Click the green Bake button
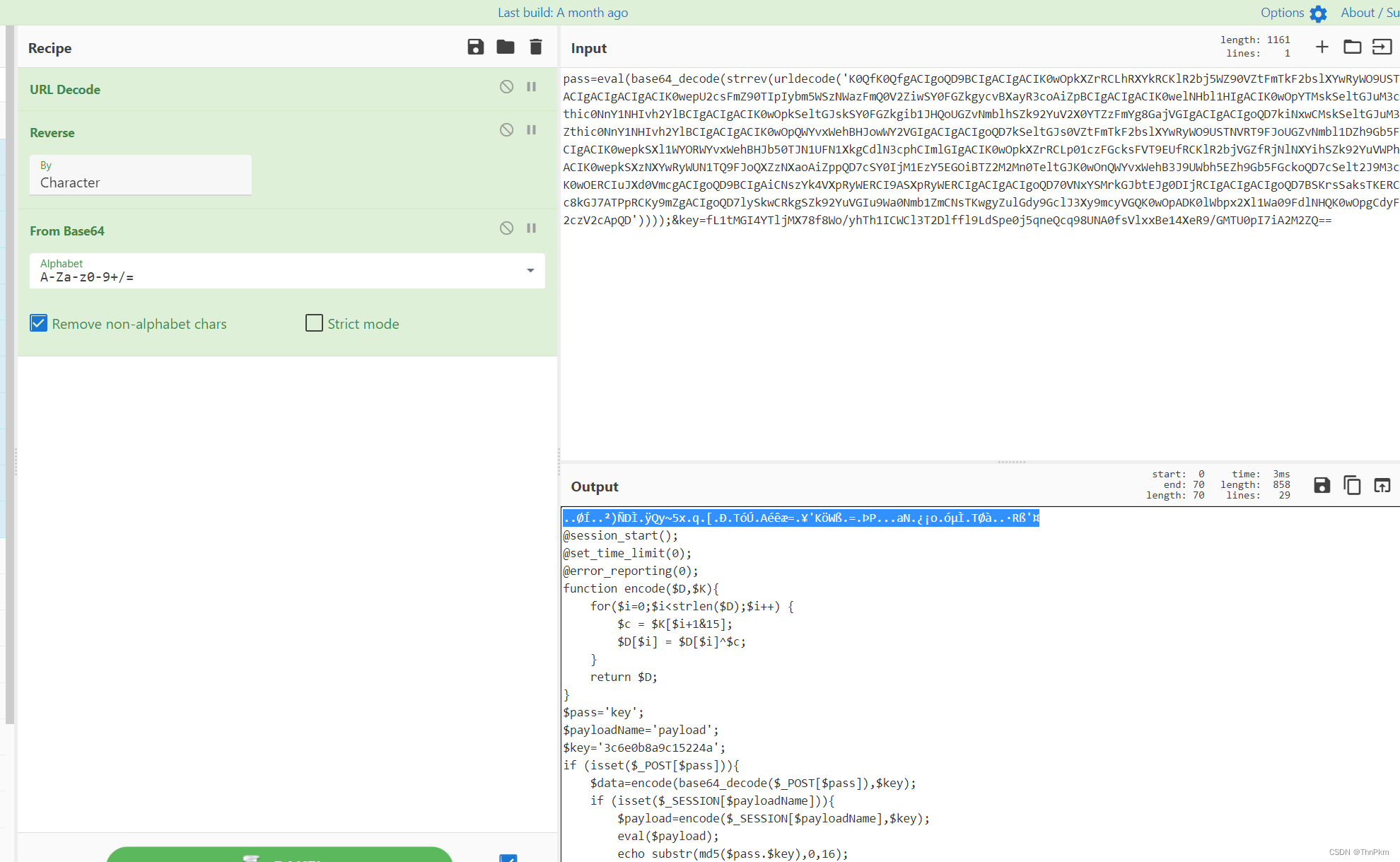 tap(279, 854)
